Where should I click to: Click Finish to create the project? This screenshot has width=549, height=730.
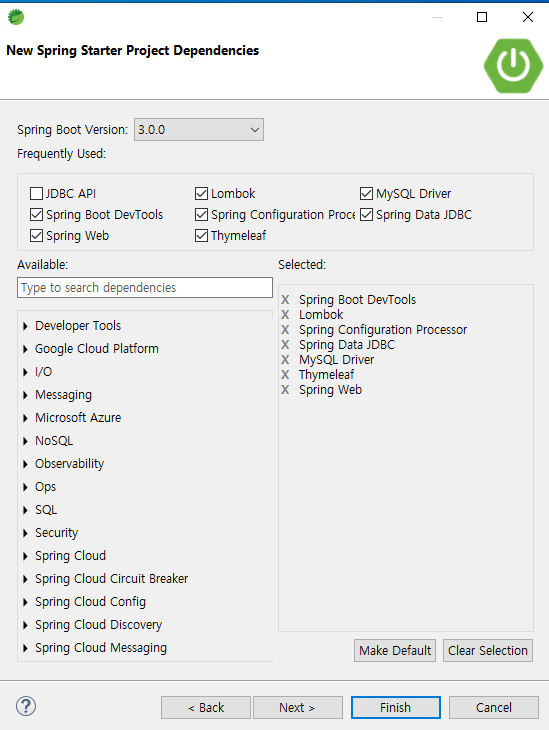395,708
